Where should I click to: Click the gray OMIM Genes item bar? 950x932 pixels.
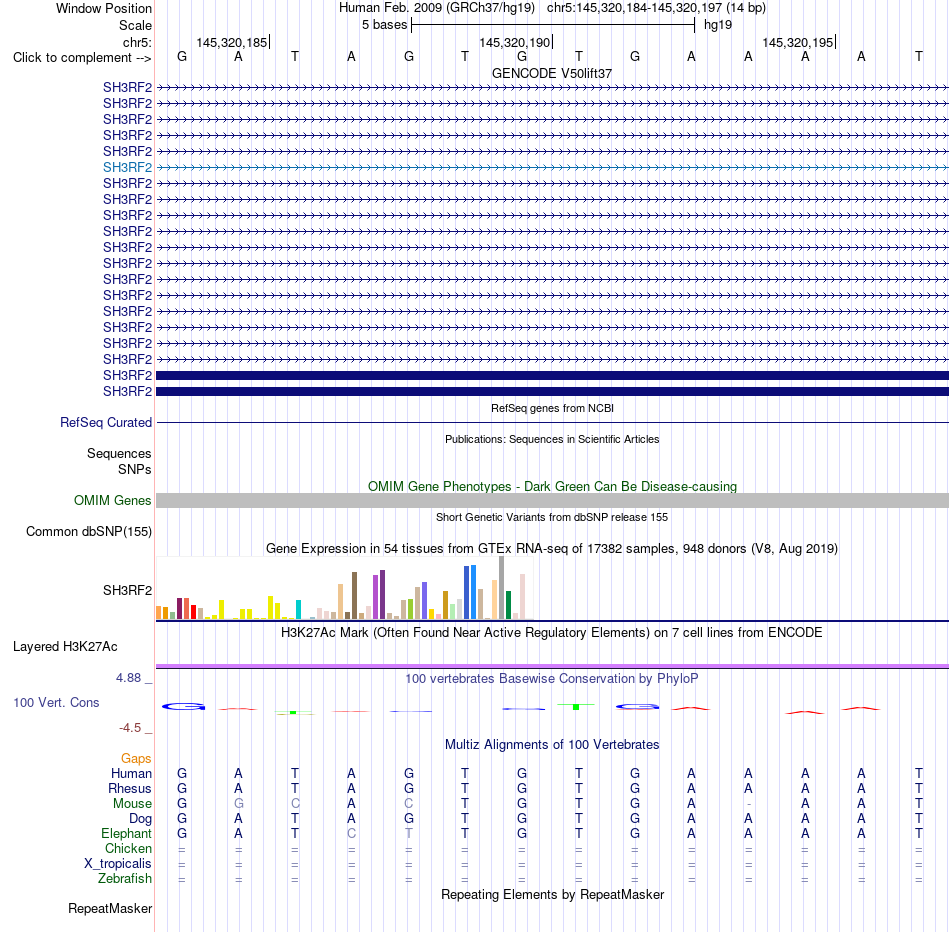(552, 501)
